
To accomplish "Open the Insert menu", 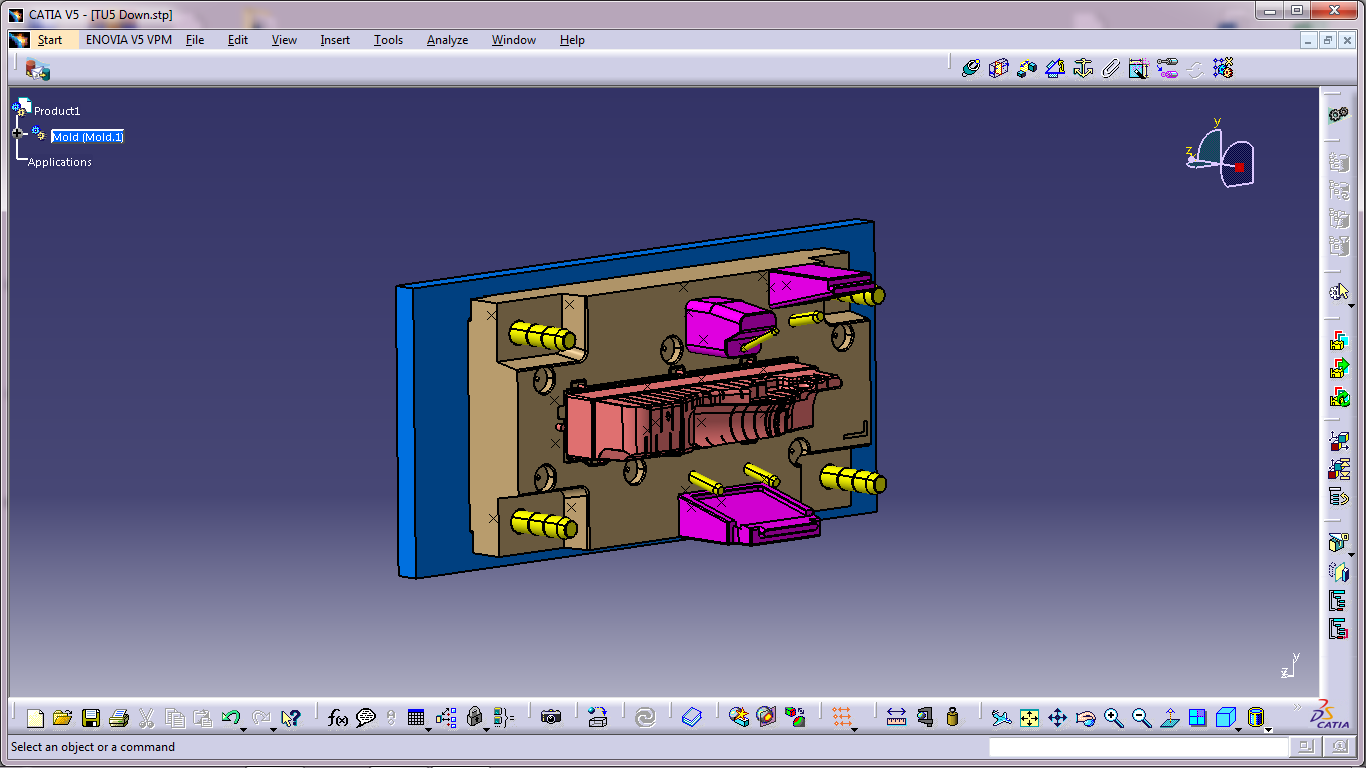I will pyautogui.click(x=335, y=40).
